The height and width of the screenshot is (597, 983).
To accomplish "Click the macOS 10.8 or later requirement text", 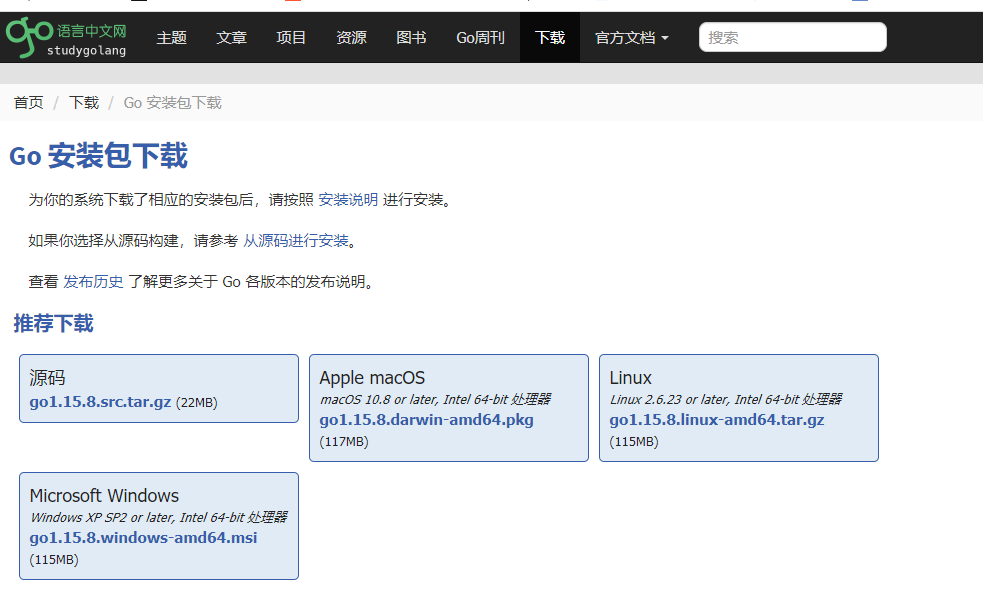I will pyautogui.click(x=436, y=399).
